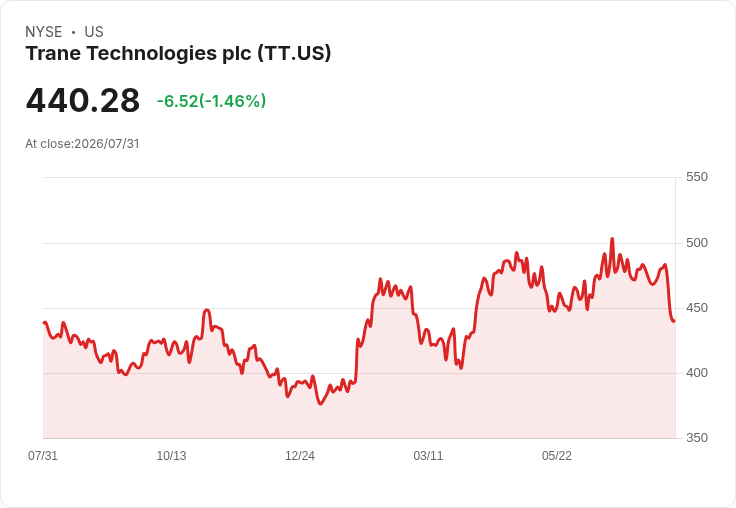
Task: Click the last data point of the price line
Action: click(674, 321)
